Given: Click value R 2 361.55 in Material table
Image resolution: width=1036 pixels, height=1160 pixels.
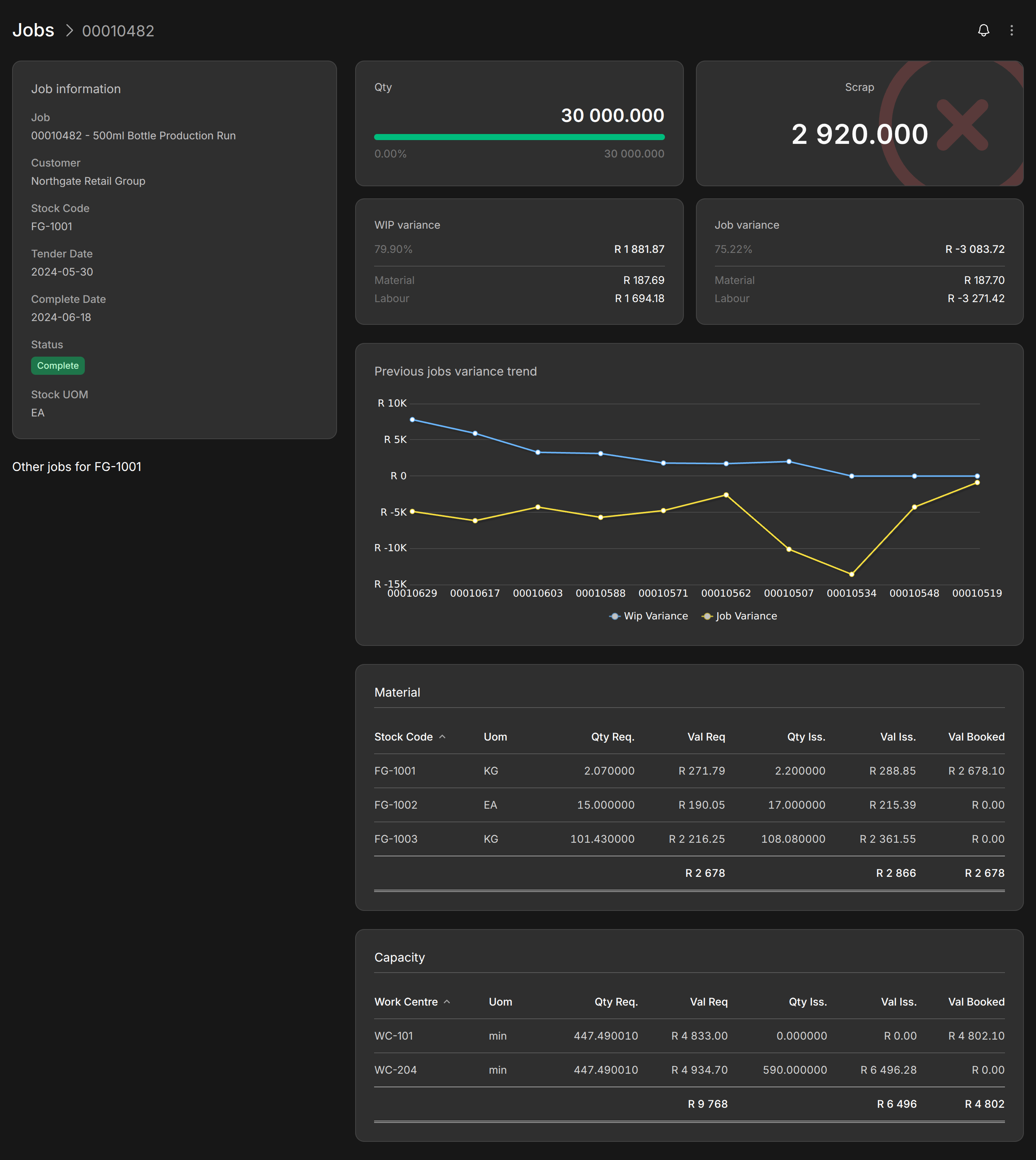Looking at the screenshot, I should point(888,839).
